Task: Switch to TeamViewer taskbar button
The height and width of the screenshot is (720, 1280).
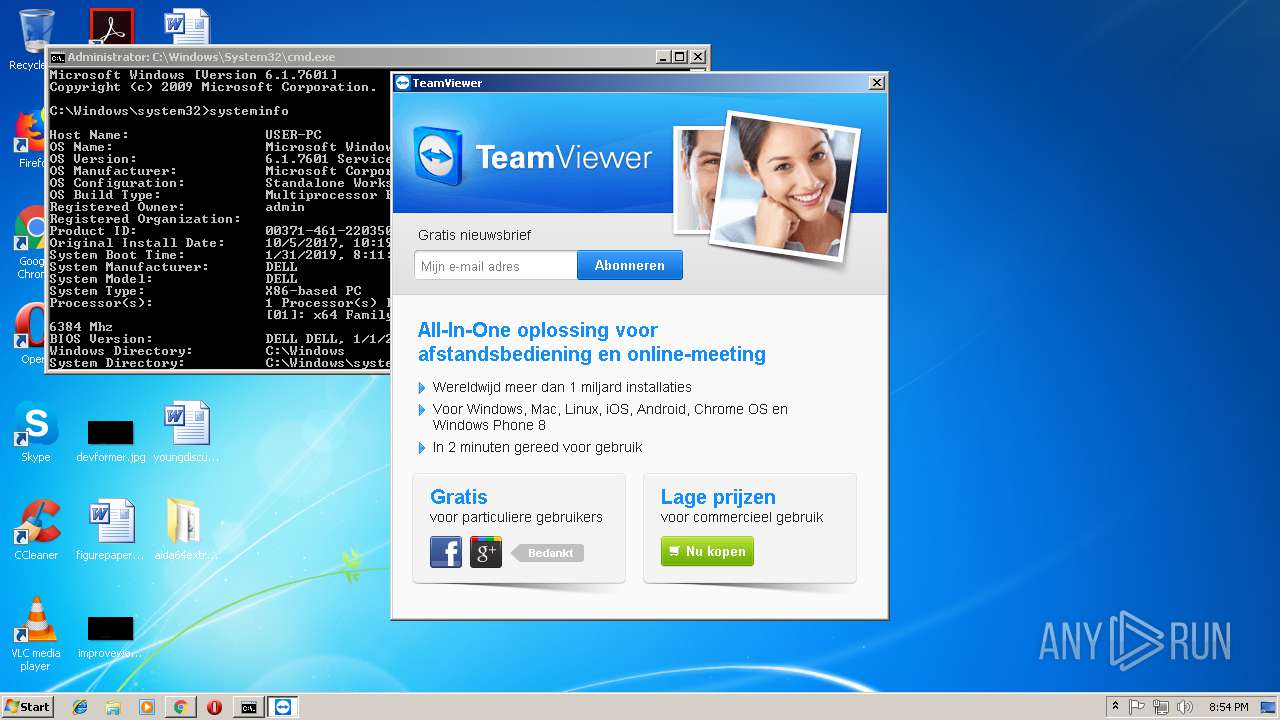Action: click(x=283, y=707)
